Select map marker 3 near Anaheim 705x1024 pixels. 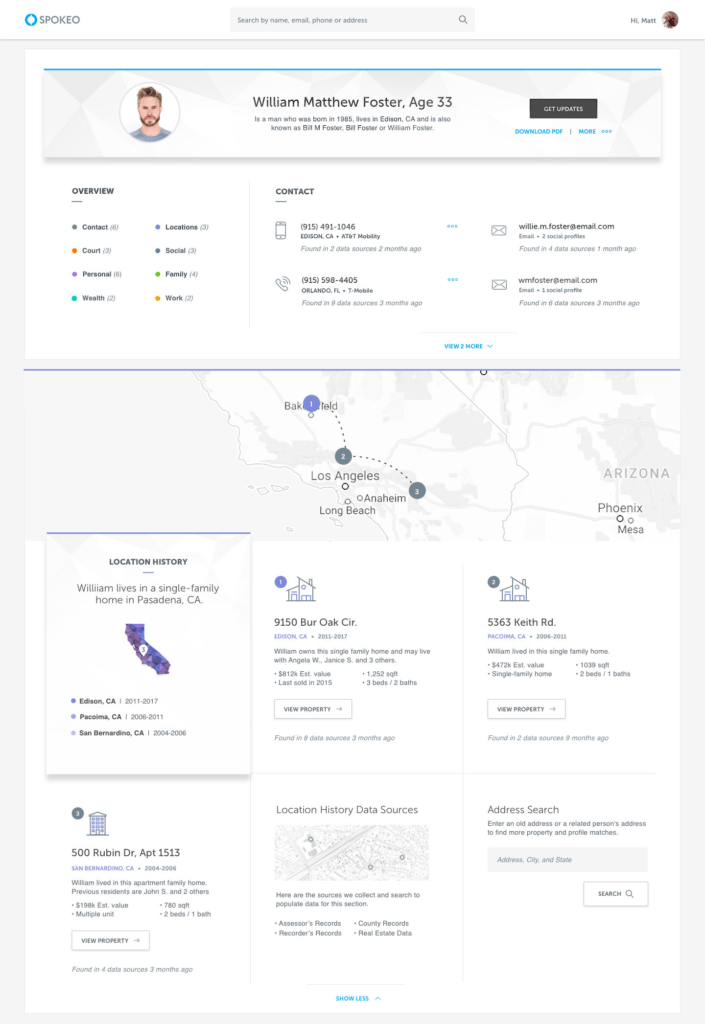click(417, 491)
